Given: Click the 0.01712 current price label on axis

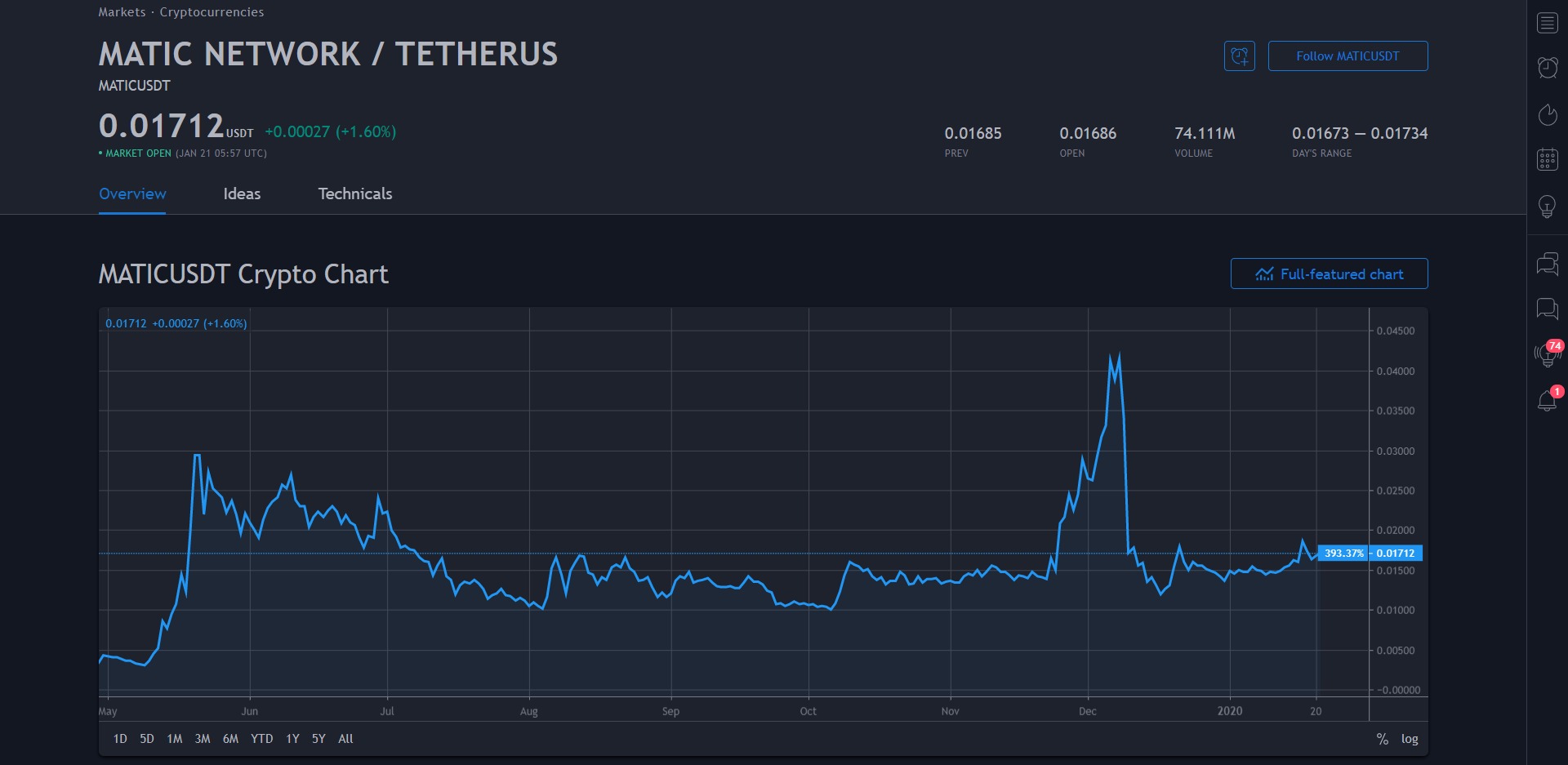Looking at the screenshot, I should (x=1396, y=553).
